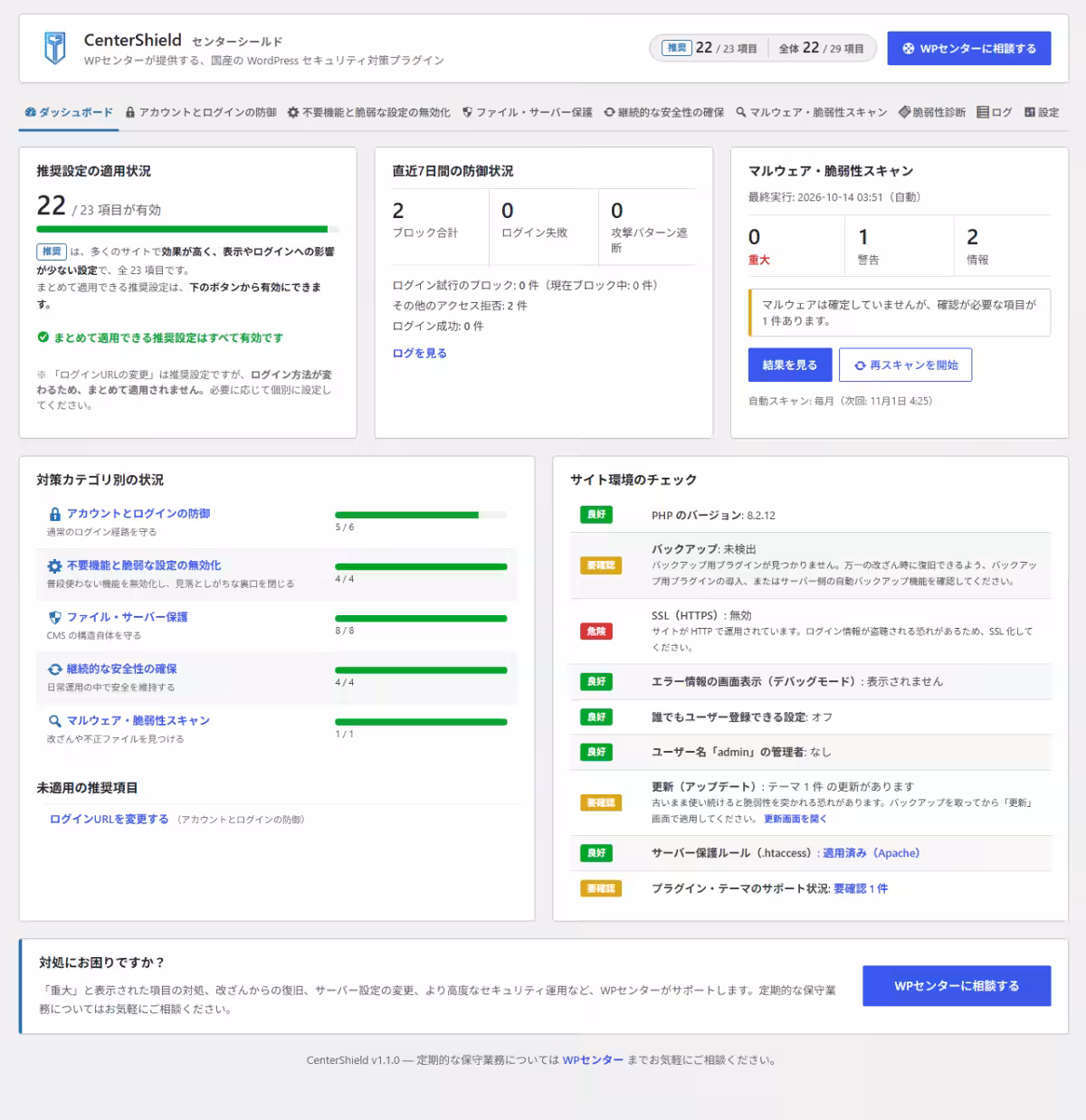Open the マルウェア・脆弱性スキャン tab

pyautogui.click(x=811, y=112)
